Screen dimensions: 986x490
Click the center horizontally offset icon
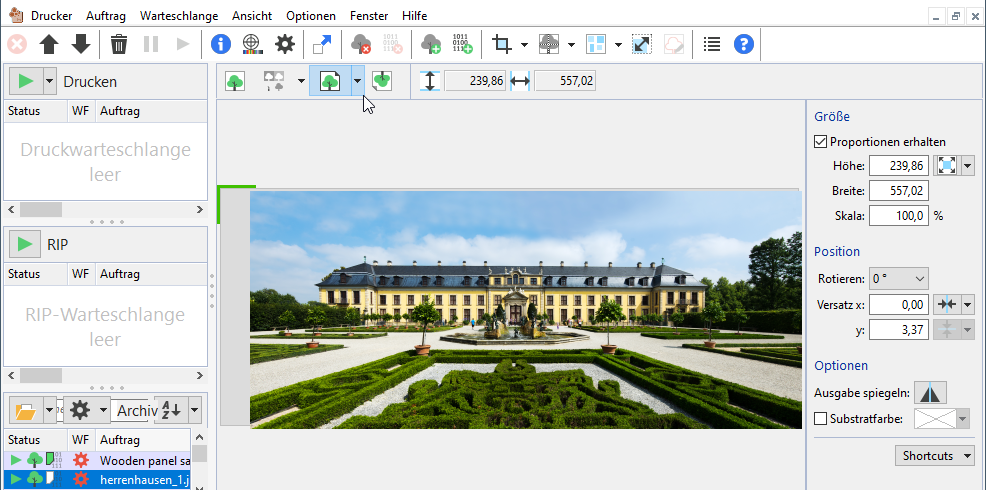(946, 304)
